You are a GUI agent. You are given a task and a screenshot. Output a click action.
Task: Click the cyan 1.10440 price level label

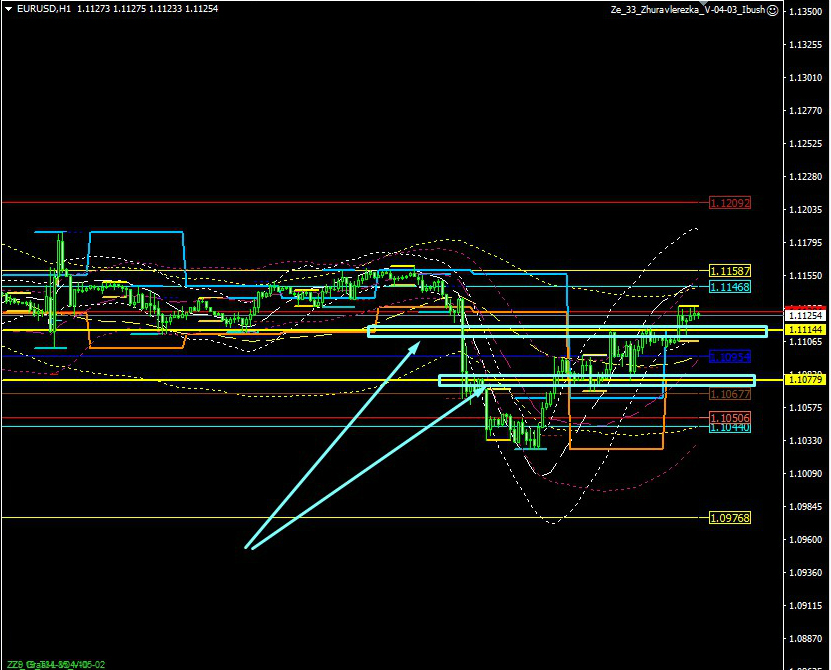[729, 427]
